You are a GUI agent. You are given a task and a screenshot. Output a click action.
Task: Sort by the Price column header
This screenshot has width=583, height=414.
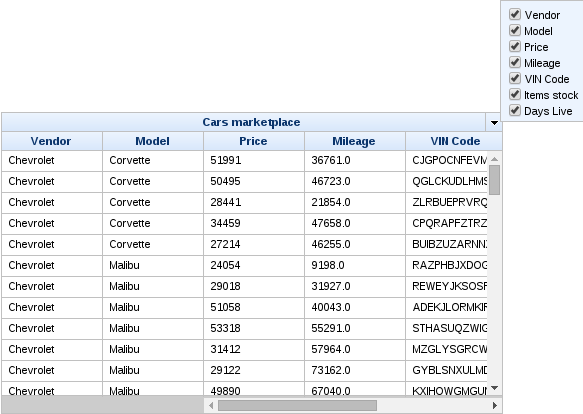[x=254, y=141]
